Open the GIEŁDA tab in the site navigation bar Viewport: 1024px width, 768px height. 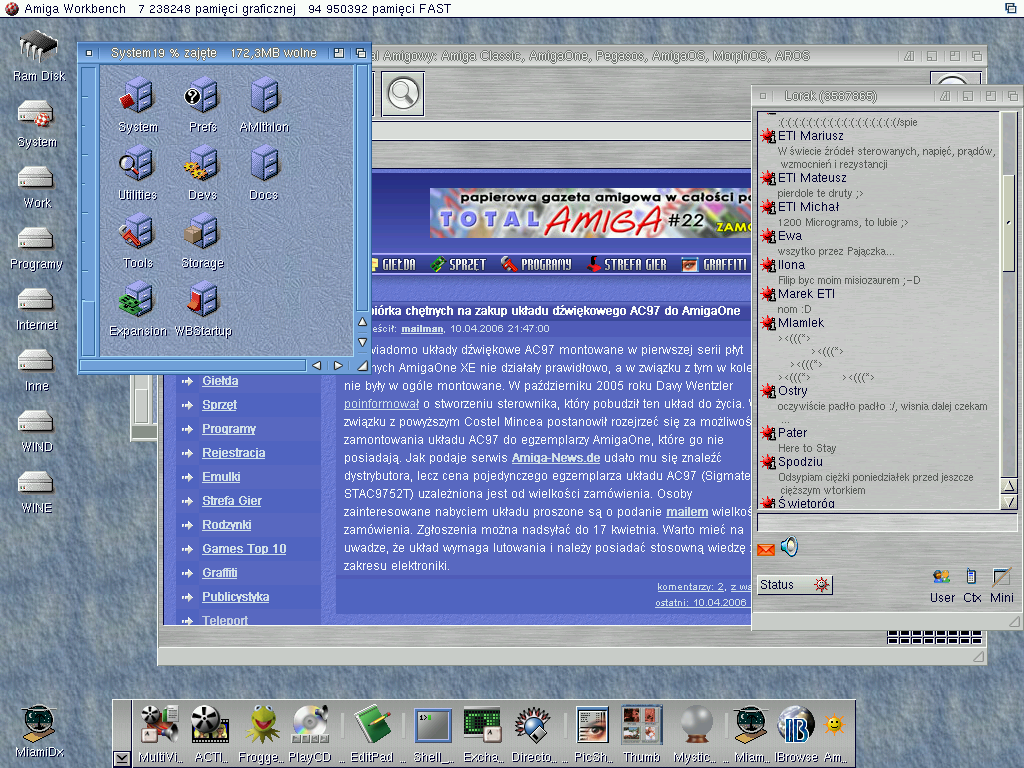(x=394, y=264)
